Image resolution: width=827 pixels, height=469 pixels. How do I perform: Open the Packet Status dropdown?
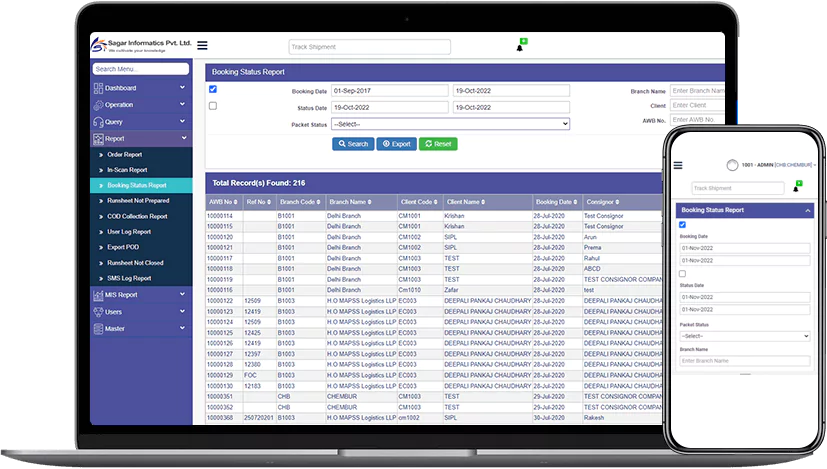coord(450,124)
